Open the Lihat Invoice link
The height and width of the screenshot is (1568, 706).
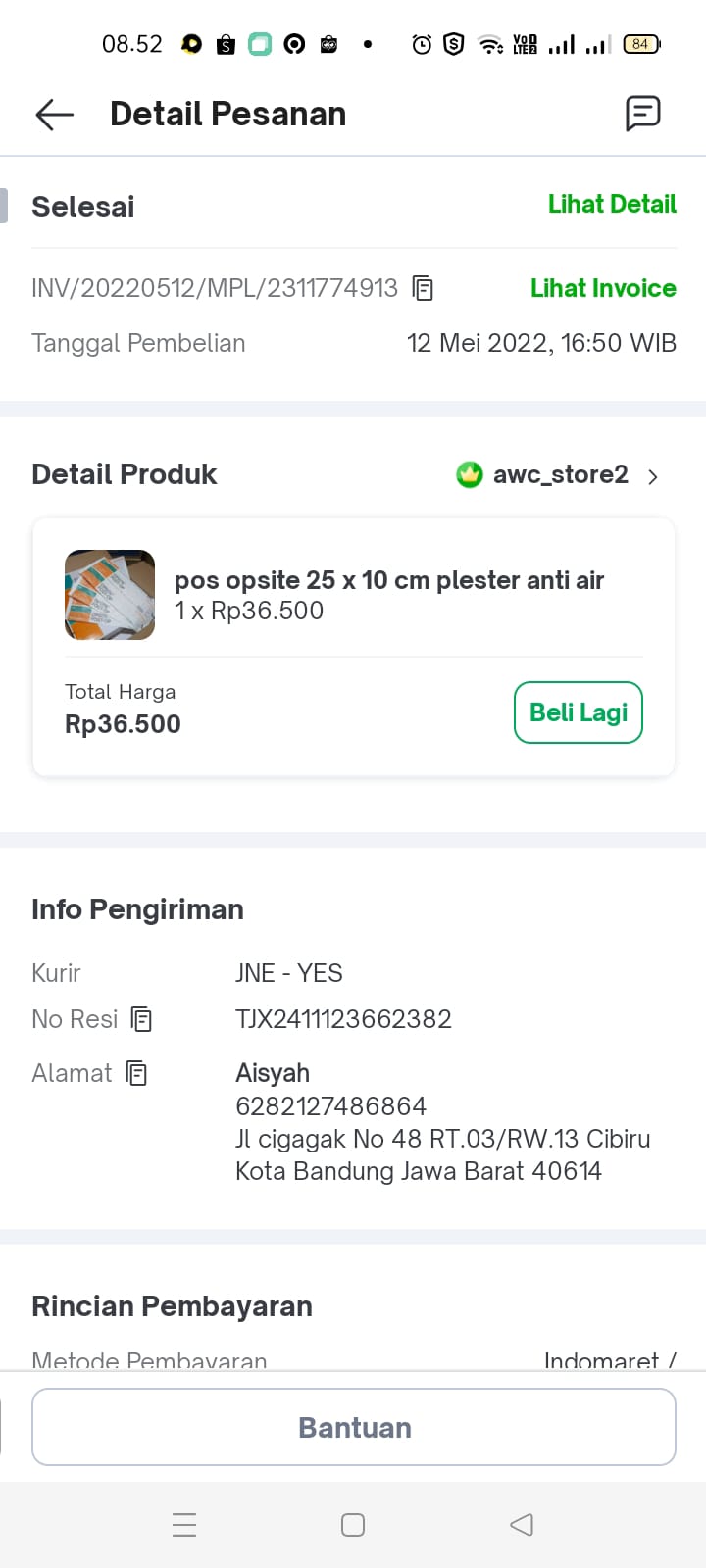point(603,288)
